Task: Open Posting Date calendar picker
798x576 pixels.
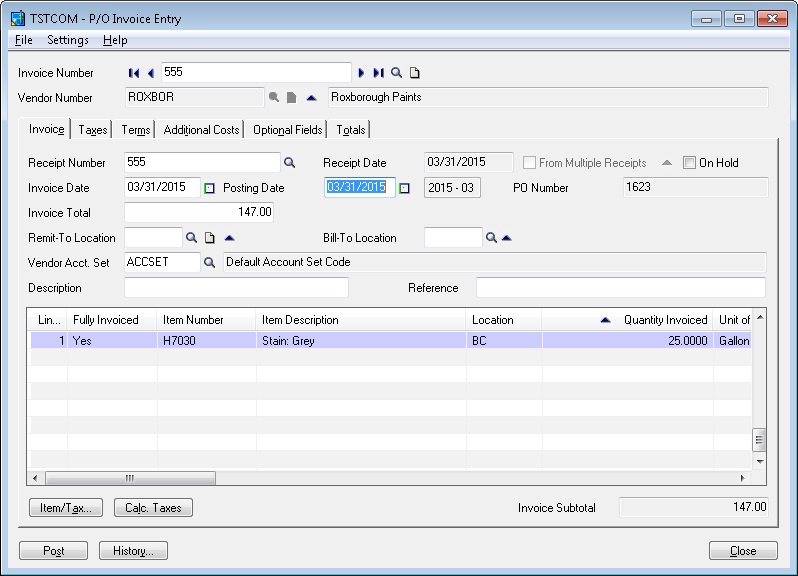Action: tap(405, 188)
